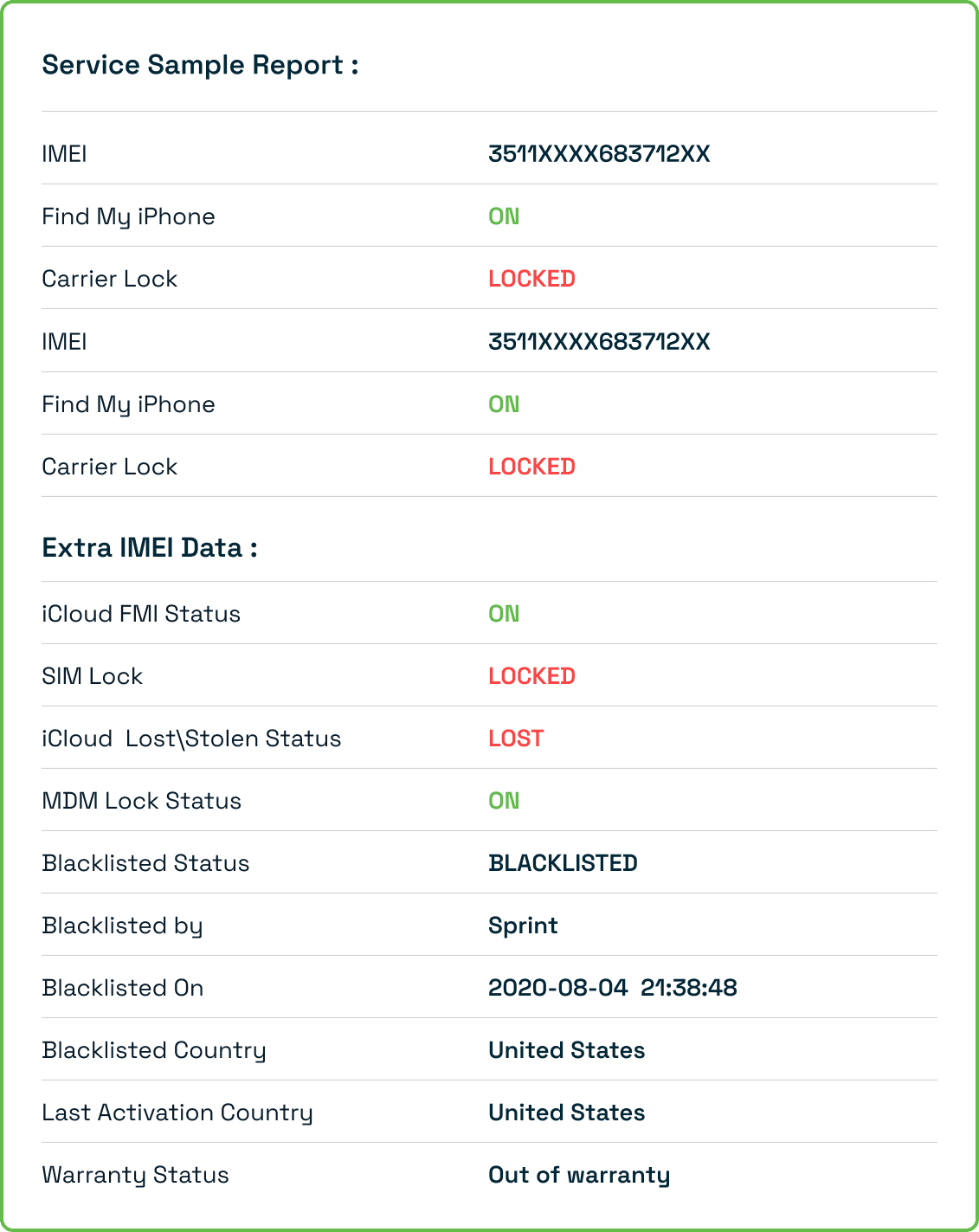Click the Extra IMEI Data heading

(150, 548)
